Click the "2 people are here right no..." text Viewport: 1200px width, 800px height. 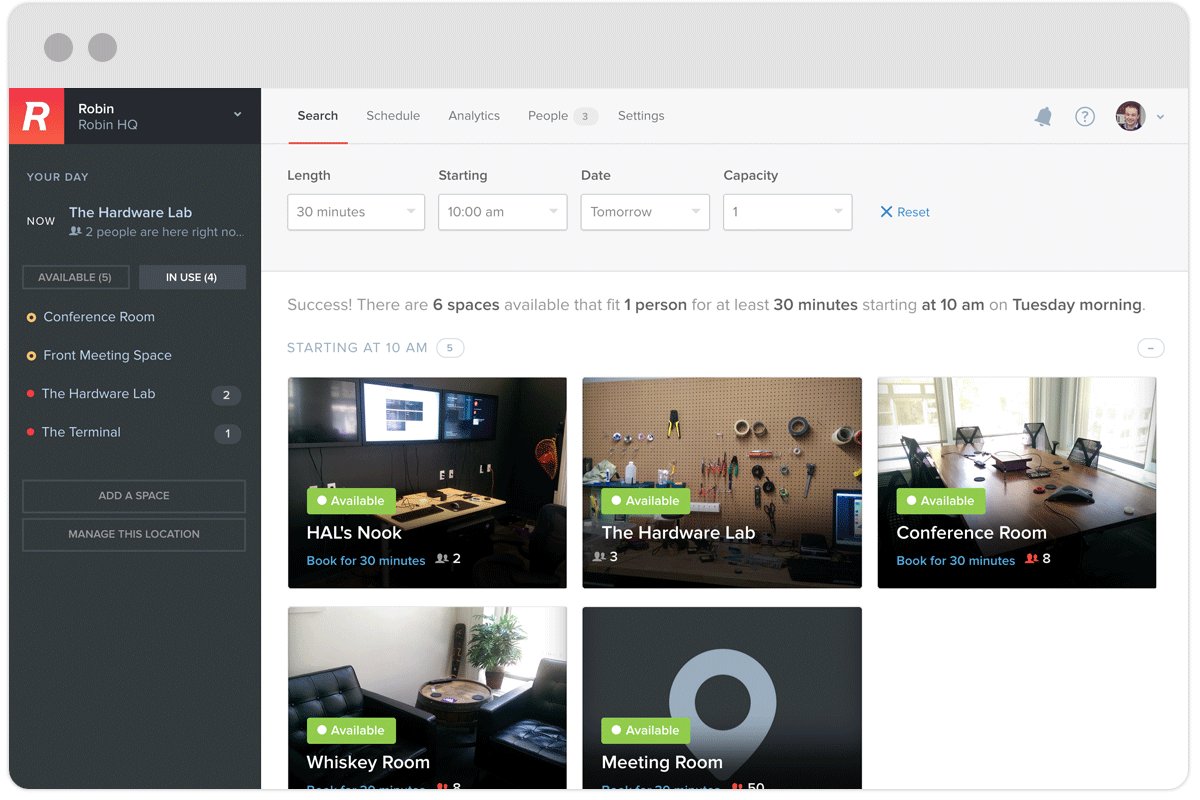pyautogui.click(x=164, y=232)
